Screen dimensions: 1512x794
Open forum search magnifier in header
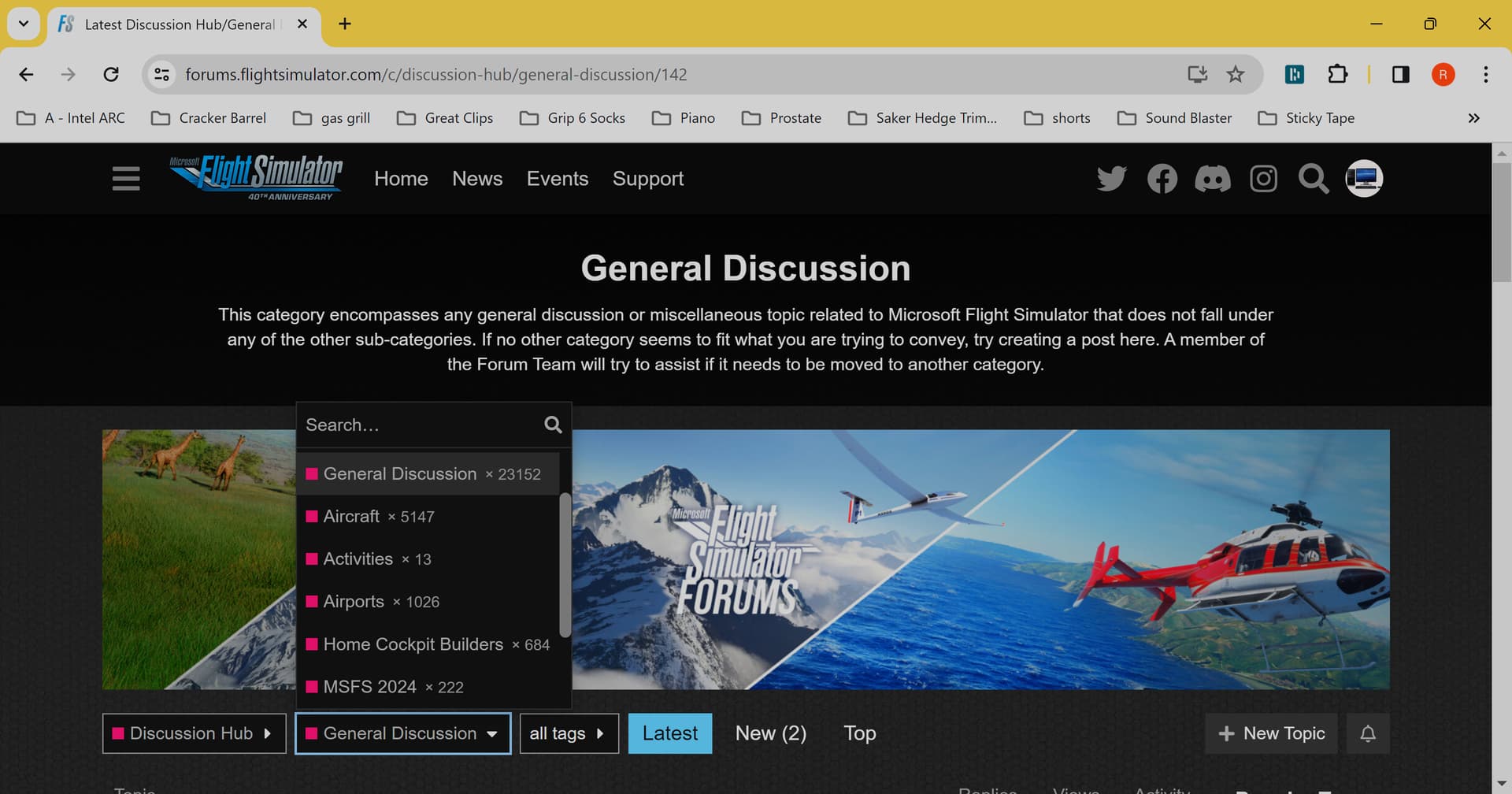(1314, 179)
